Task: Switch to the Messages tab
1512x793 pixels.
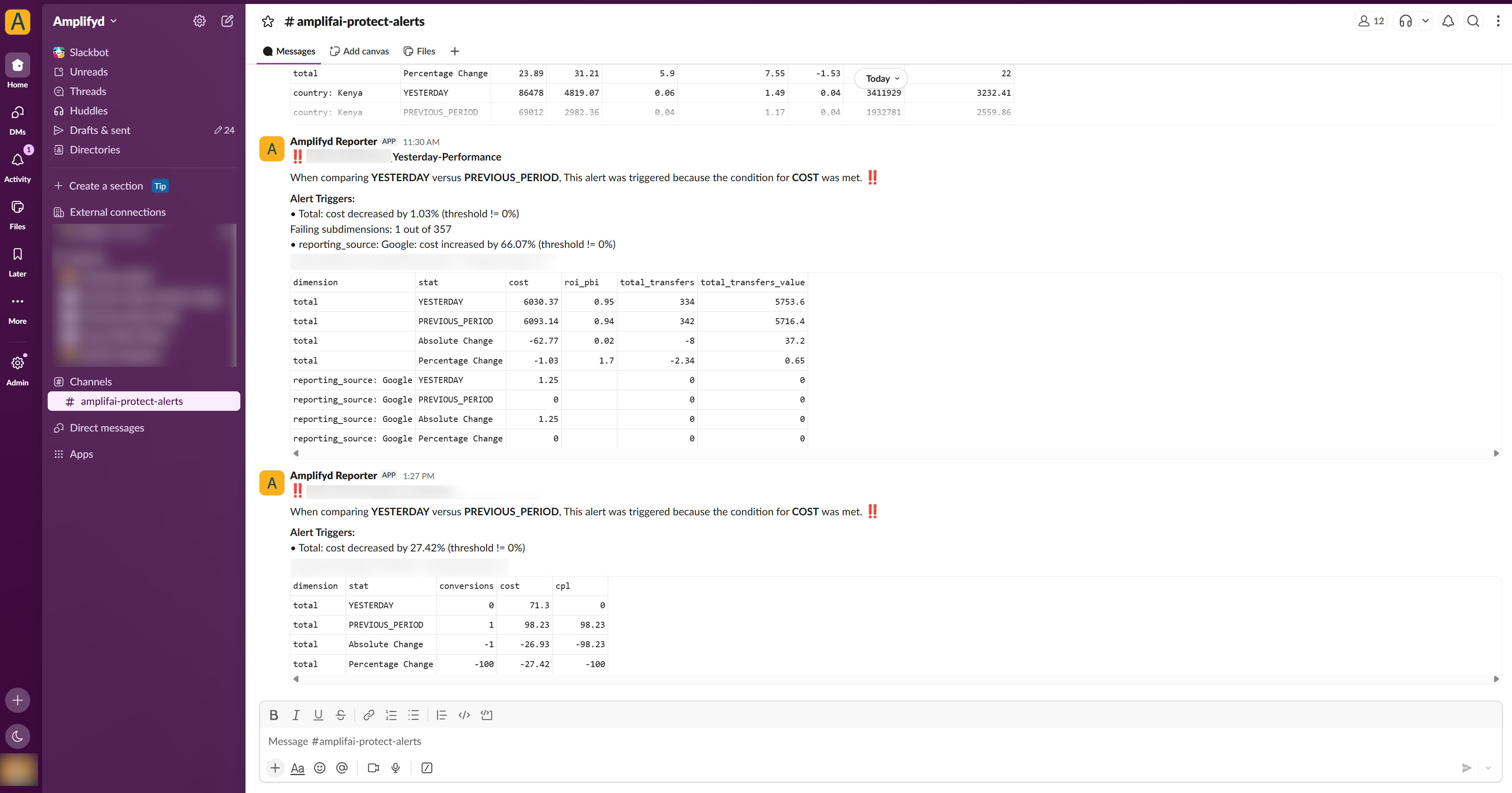Action: pos(289,51)
